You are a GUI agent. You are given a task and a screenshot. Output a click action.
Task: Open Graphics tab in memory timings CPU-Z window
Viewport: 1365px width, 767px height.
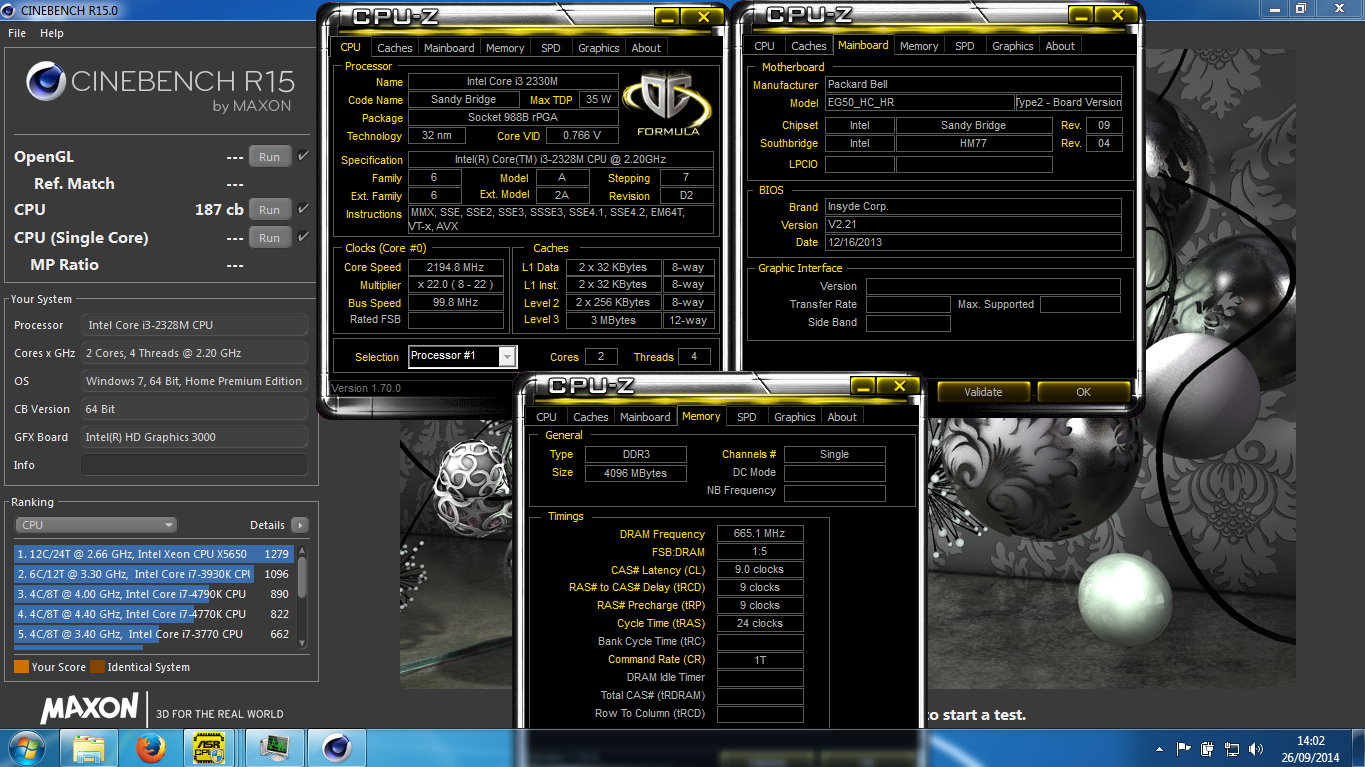(x=795, y=417)
